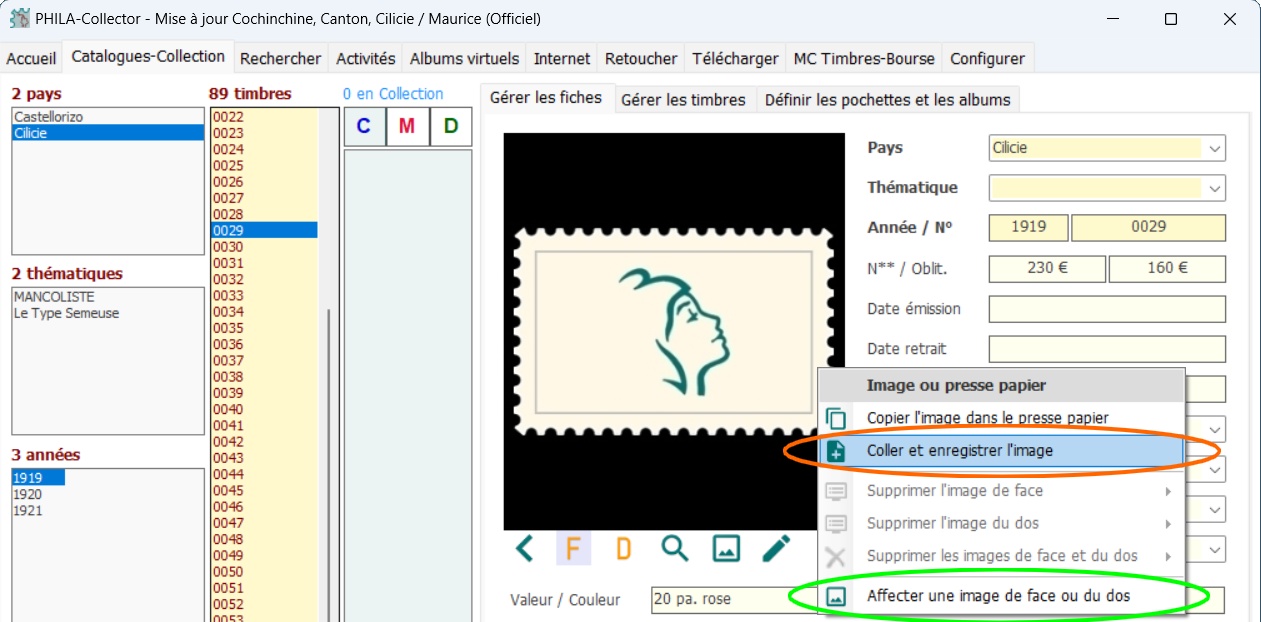Select stamp 0033 in the timbres list
Image resolution: width=1261 pixels, height=622 pixels.
pyautogui.click(x=264, y=295)
